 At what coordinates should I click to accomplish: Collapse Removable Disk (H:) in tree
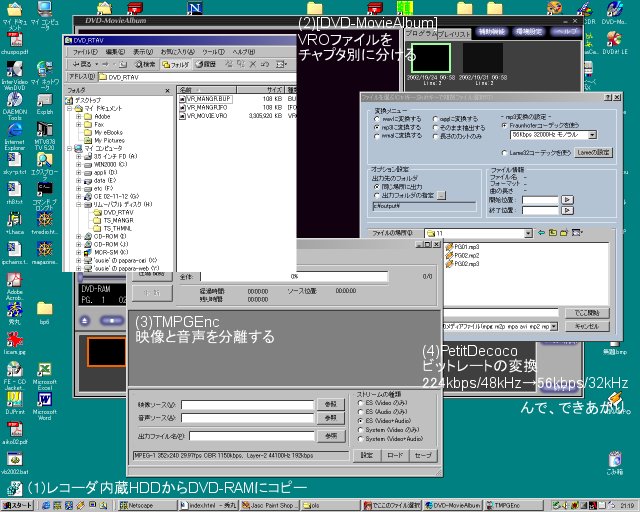[x=78, y=205]
